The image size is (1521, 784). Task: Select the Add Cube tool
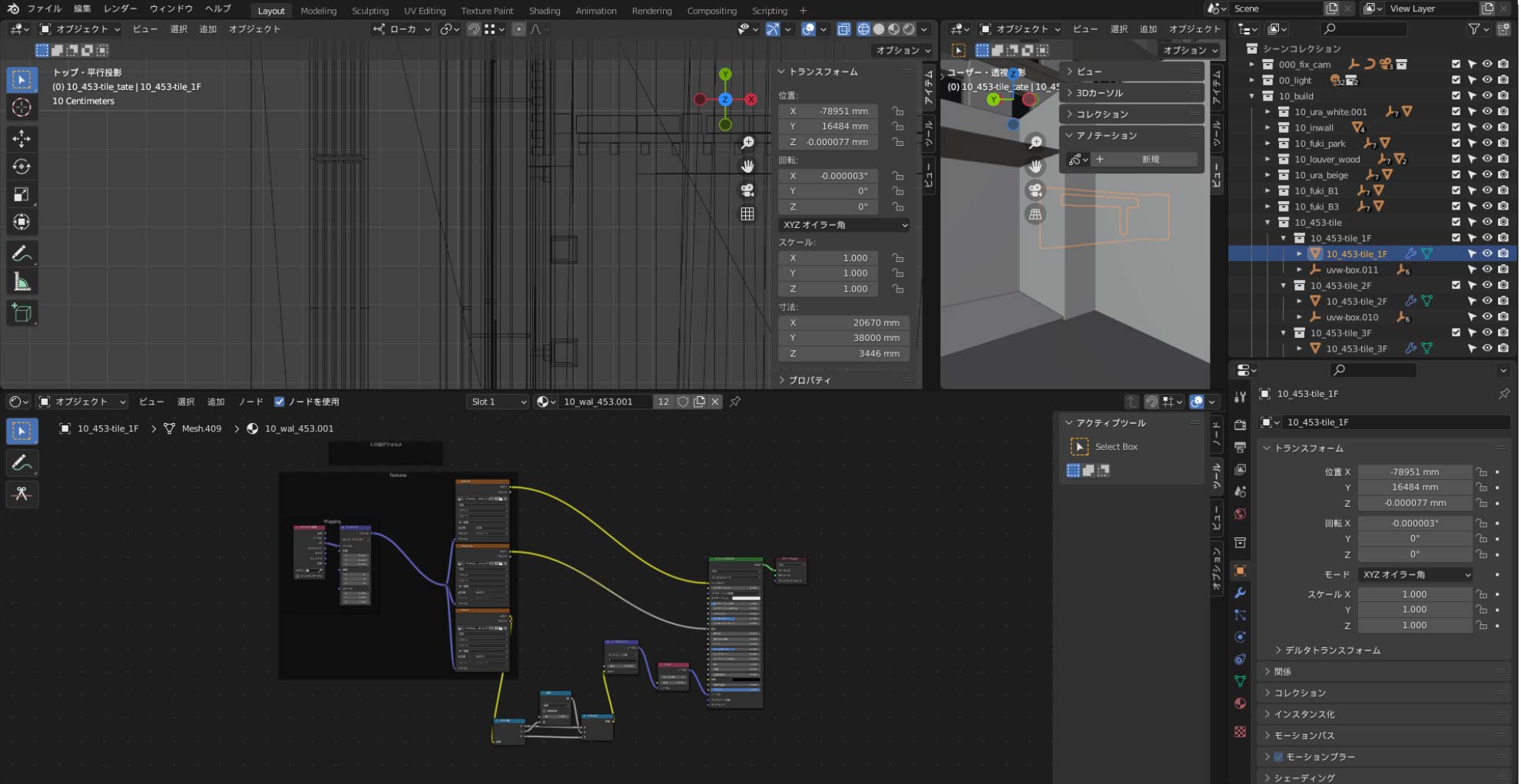[22, 313]
